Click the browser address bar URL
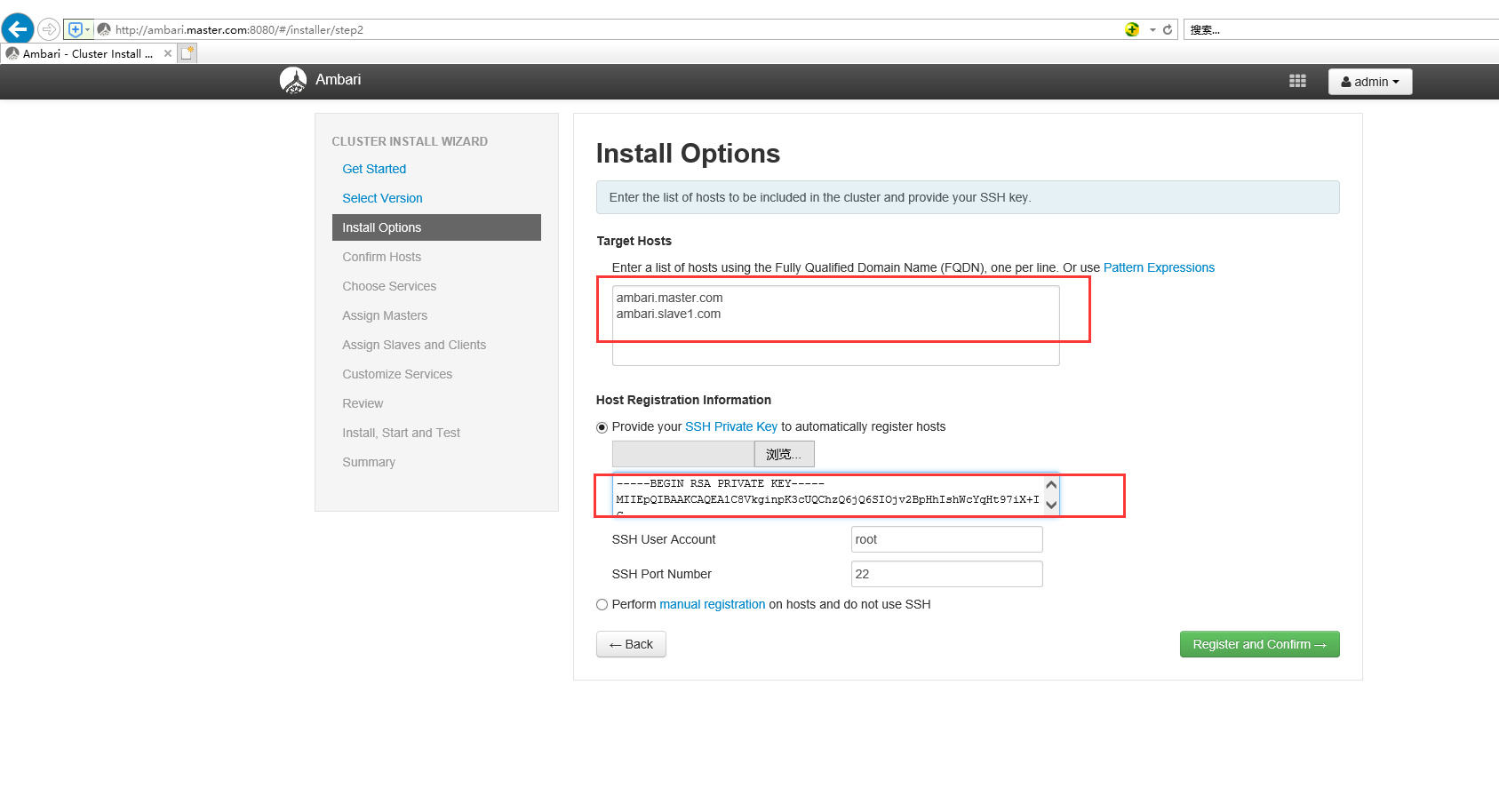This screenshot has width=1499, height=812. pyautogui.click(x=239, y=29)
